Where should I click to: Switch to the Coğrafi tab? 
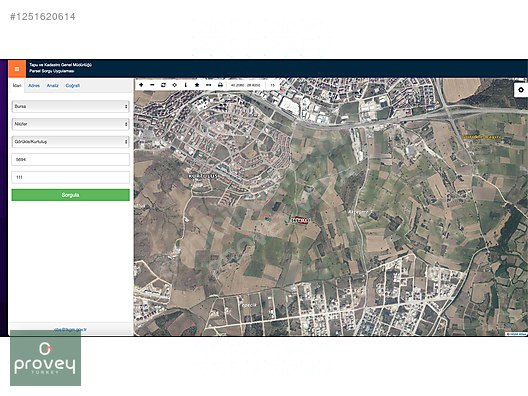(73, 86)
